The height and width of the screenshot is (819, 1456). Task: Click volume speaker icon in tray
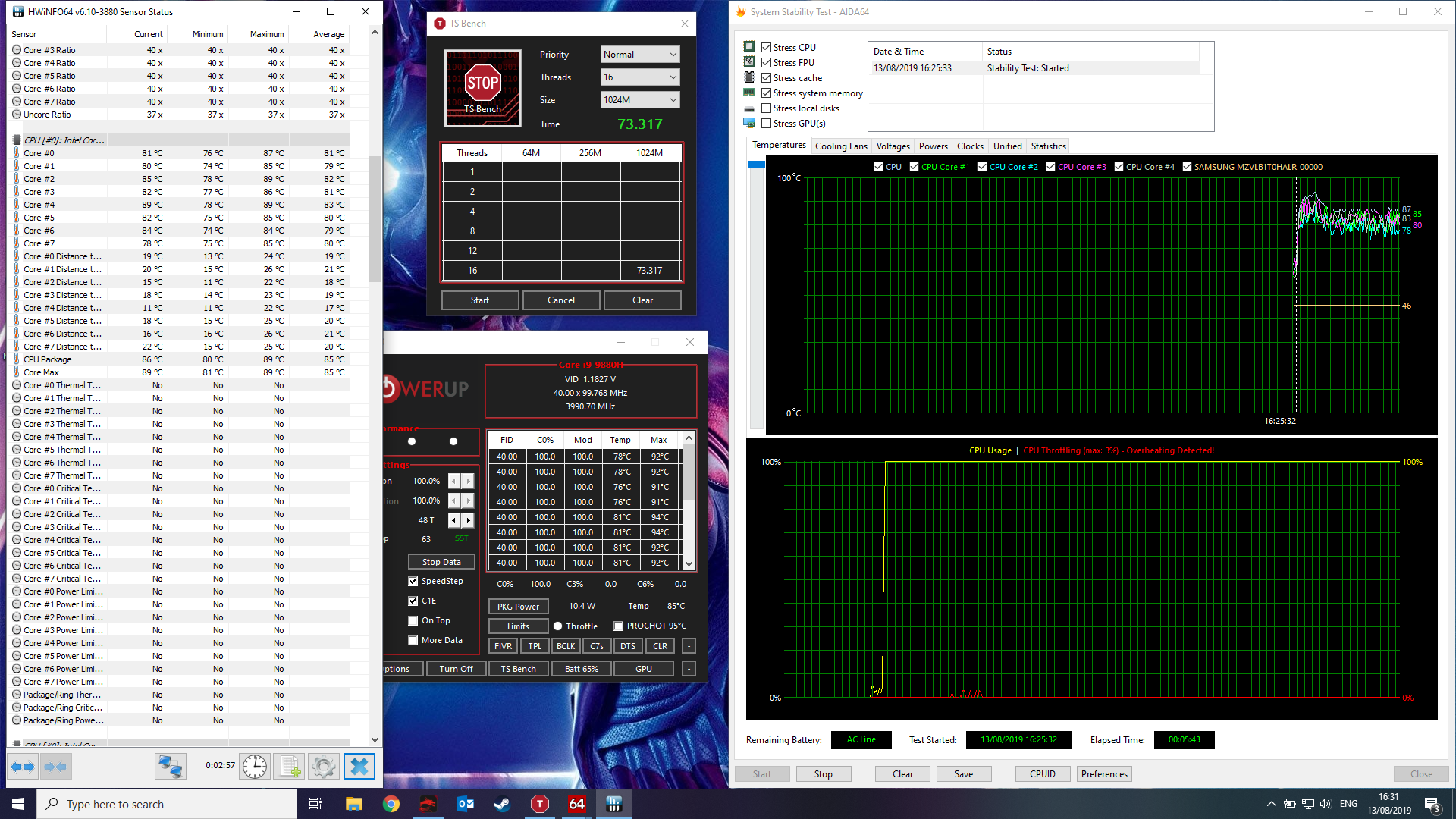tap(1326, 804)
